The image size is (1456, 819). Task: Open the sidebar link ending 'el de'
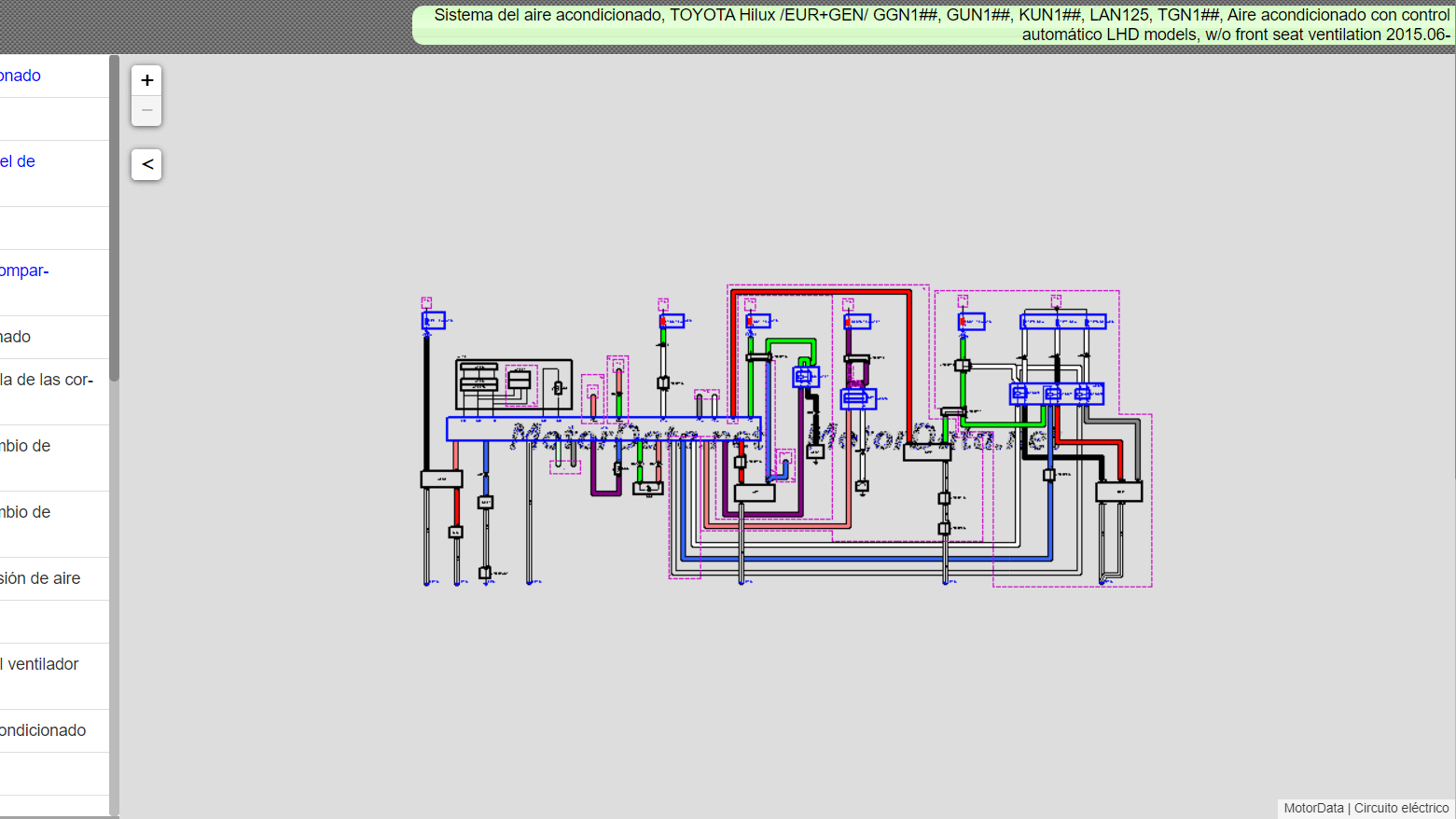[x=18, y=161]
